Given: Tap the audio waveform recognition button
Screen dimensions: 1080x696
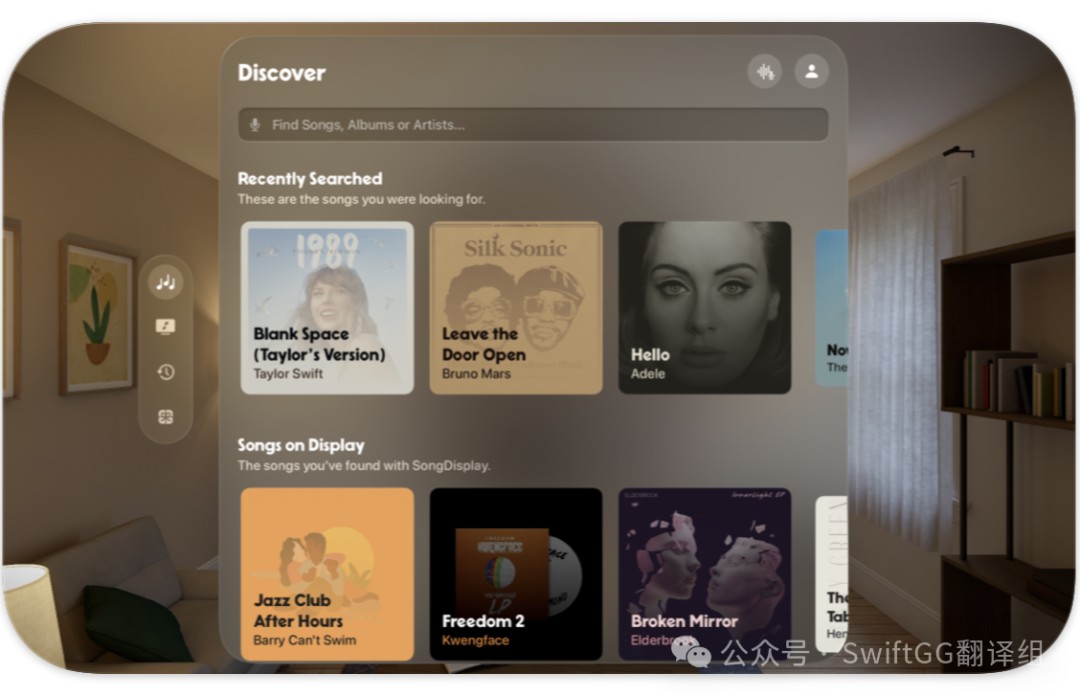Looking at the screenshot, I should pos(765,71).
